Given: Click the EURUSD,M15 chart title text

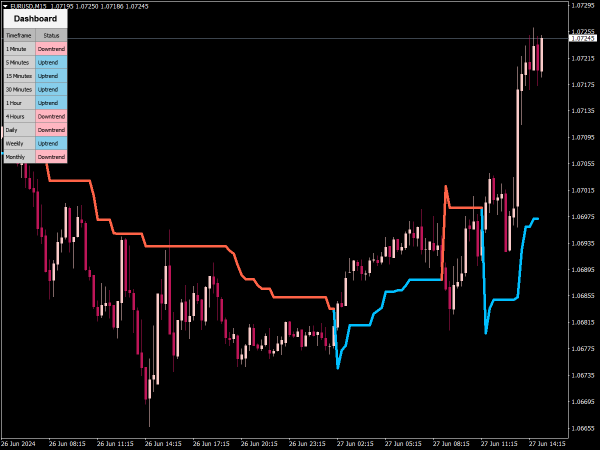Looking at the screenshot, I should (28, 6).
